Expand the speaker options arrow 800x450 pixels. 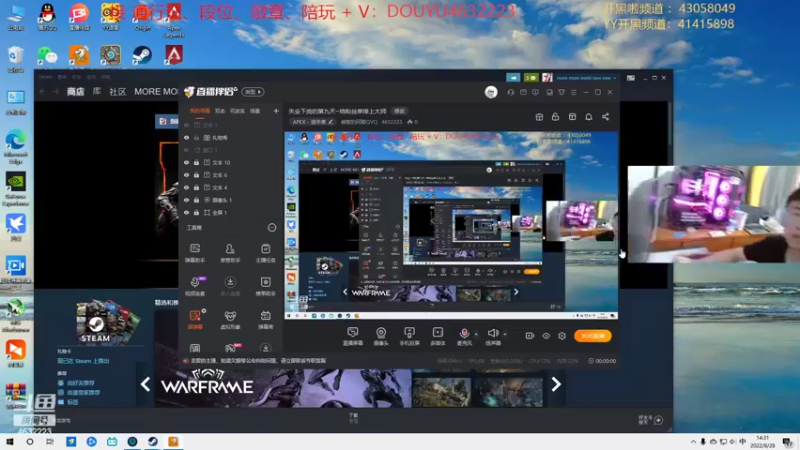click(505, 334)
